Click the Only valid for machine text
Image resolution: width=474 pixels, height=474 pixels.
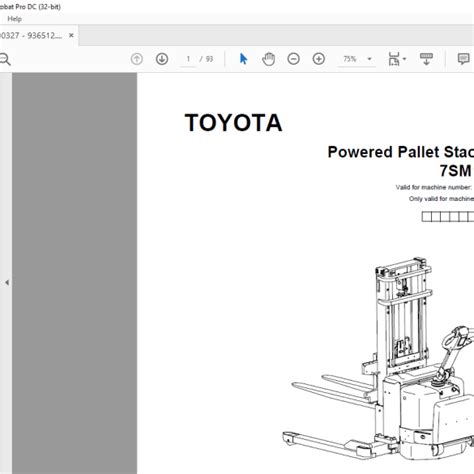pos(441,199)
